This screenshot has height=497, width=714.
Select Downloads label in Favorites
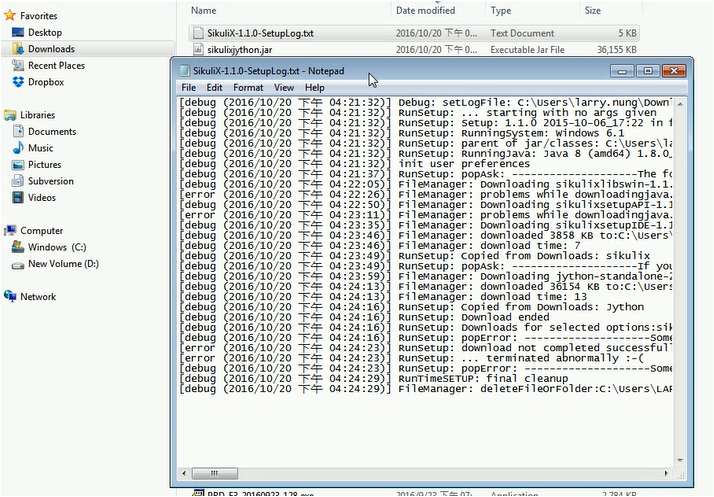[x=51, y=49]
